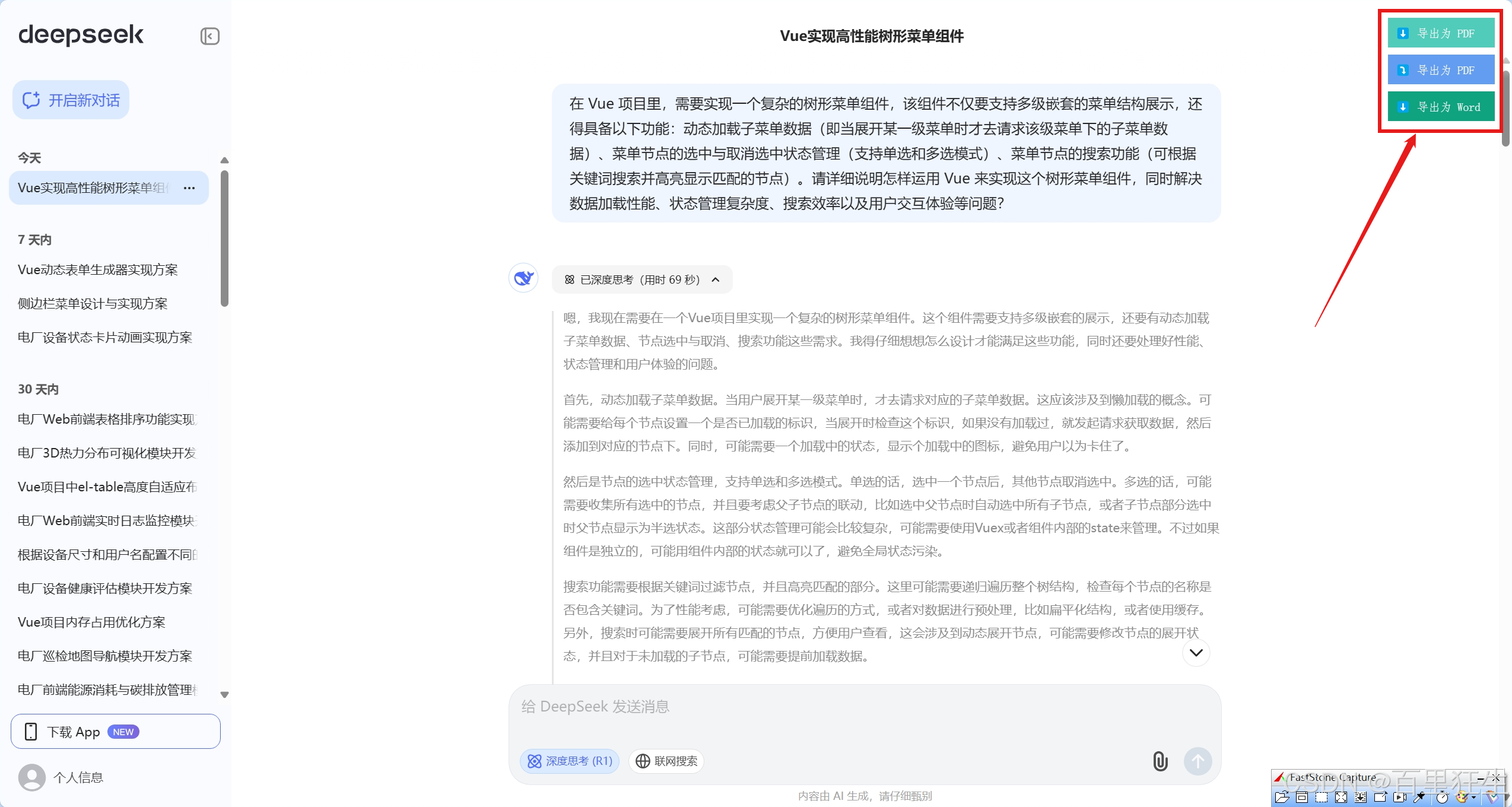This screenshot has width=1512, height=807.
Task: Open more options for Vue树形菜单 chat
Action: pos(189,188)
